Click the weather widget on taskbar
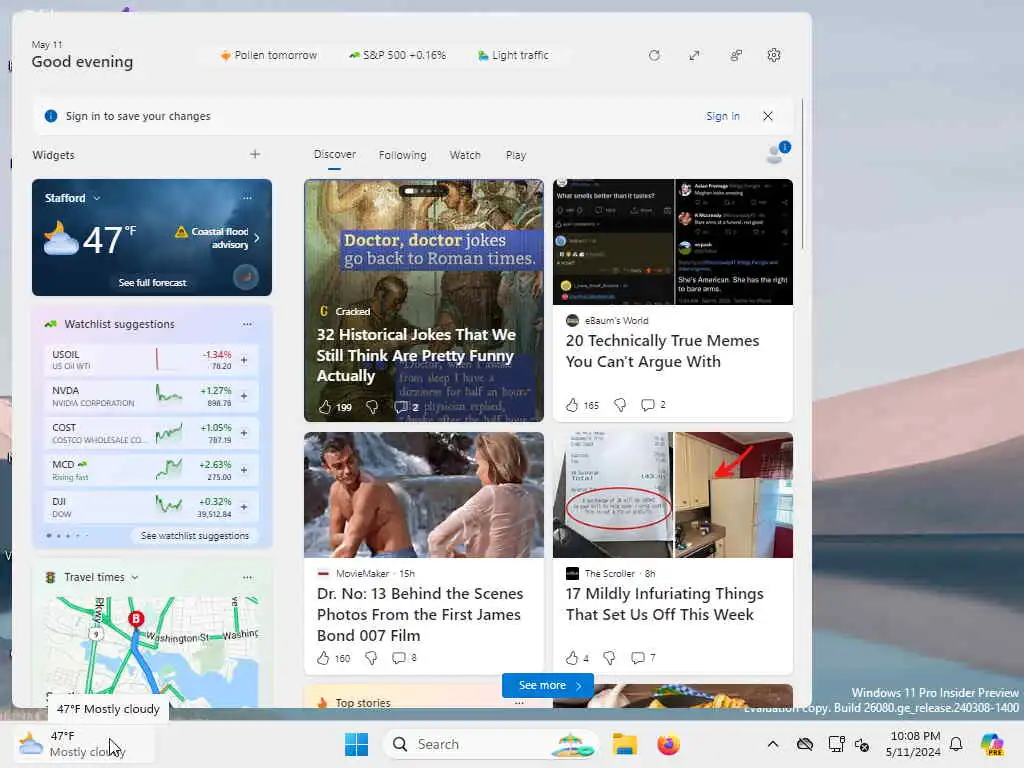Image resolution: width=1024 pixels, height=768 pixels. tap(84, 744)
